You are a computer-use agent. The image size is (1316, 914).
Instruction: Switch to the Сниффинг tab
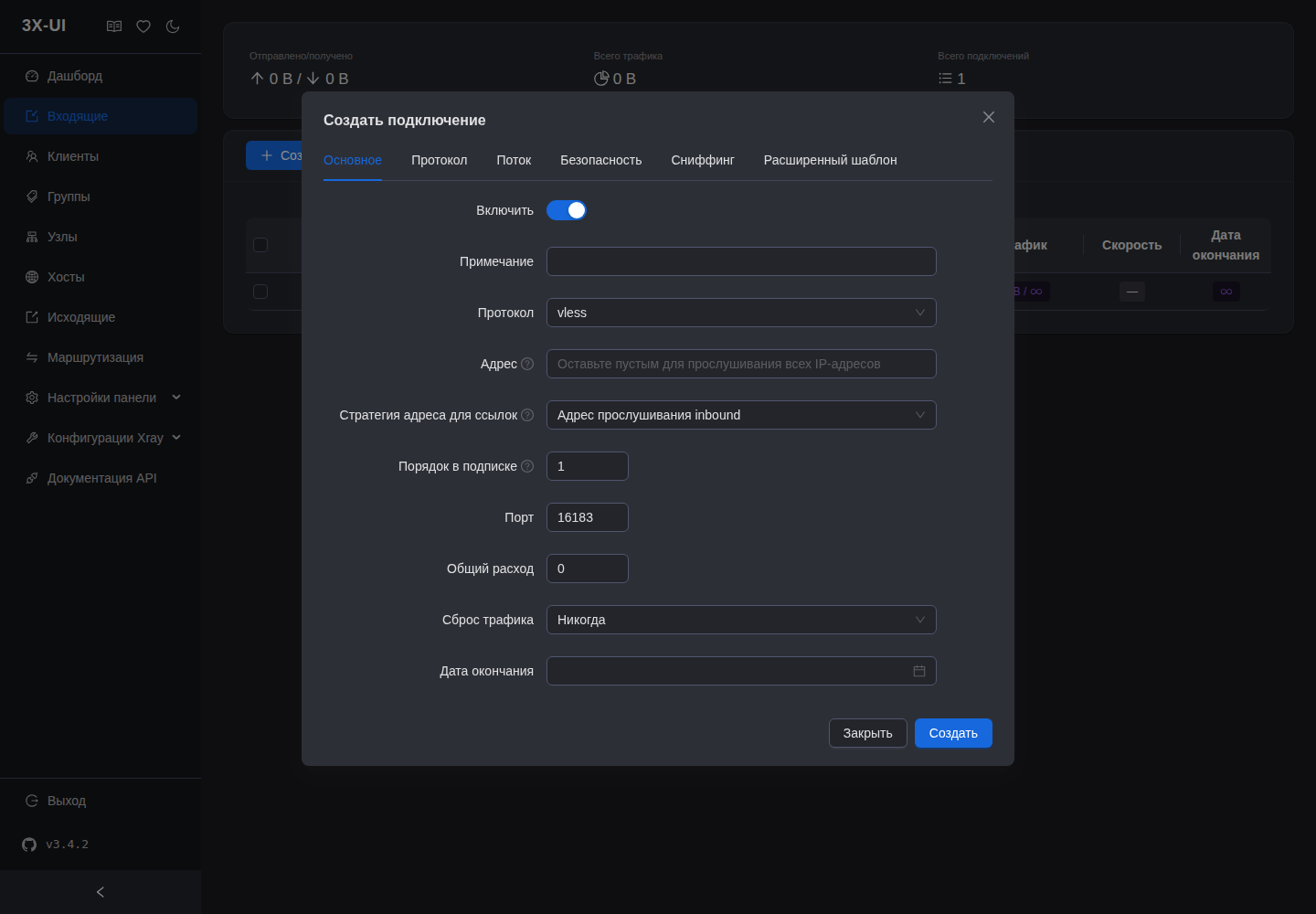point(703,160)
